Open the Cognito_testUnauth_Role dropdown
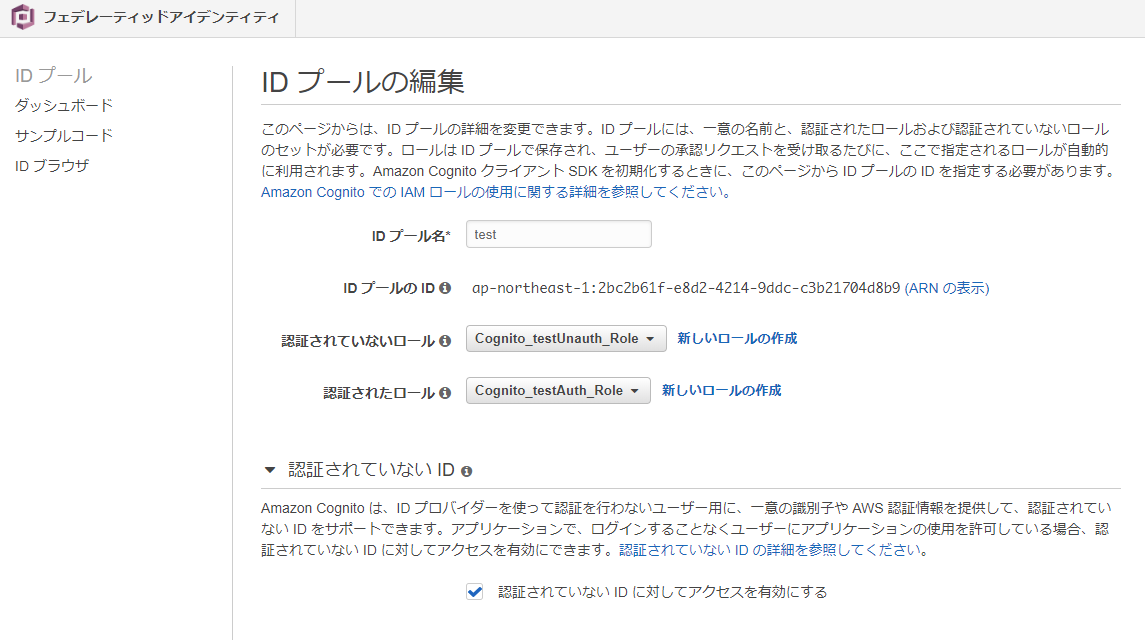This screenshot has width=1145, height=640. (566, 338)
